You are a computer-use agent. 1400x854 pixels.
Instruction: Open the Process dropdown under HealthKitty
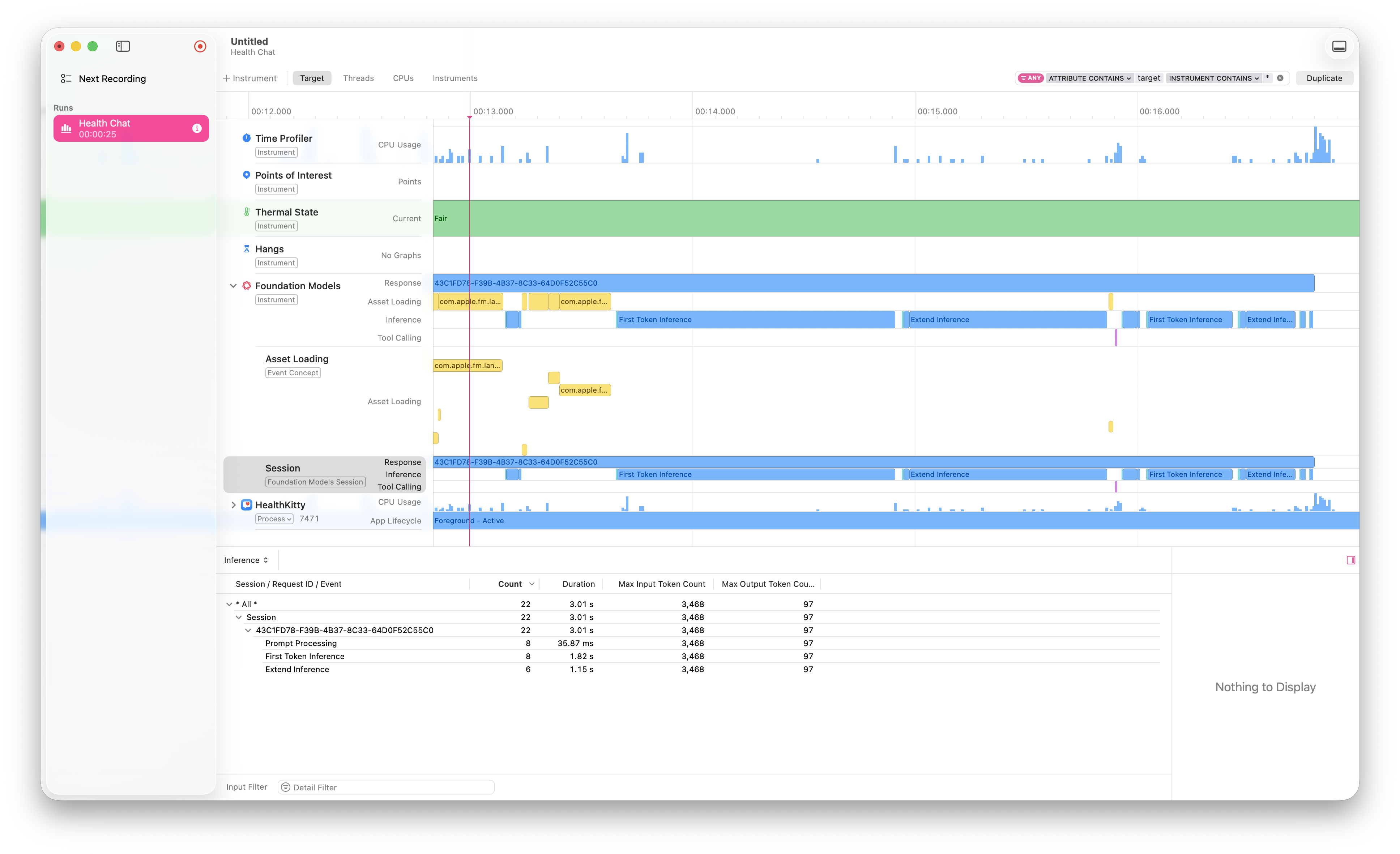(274, 518)
